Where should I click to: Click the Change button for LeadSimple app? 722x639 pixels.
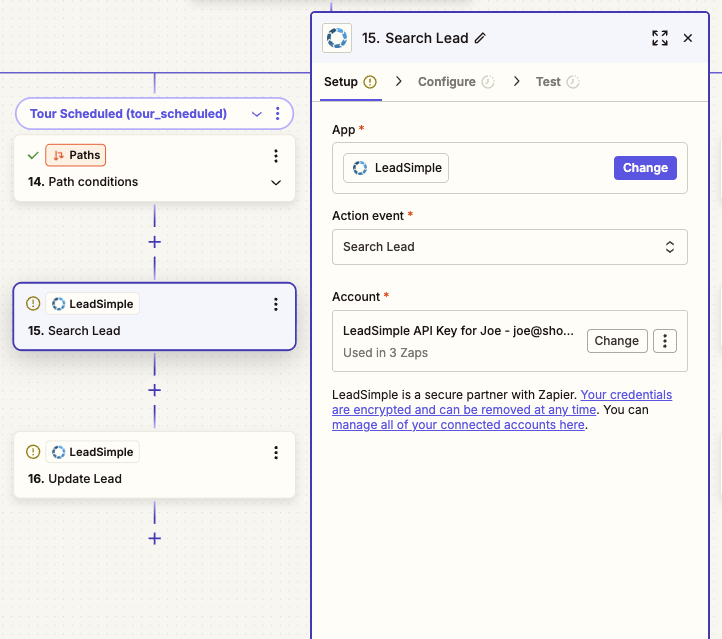645,168
